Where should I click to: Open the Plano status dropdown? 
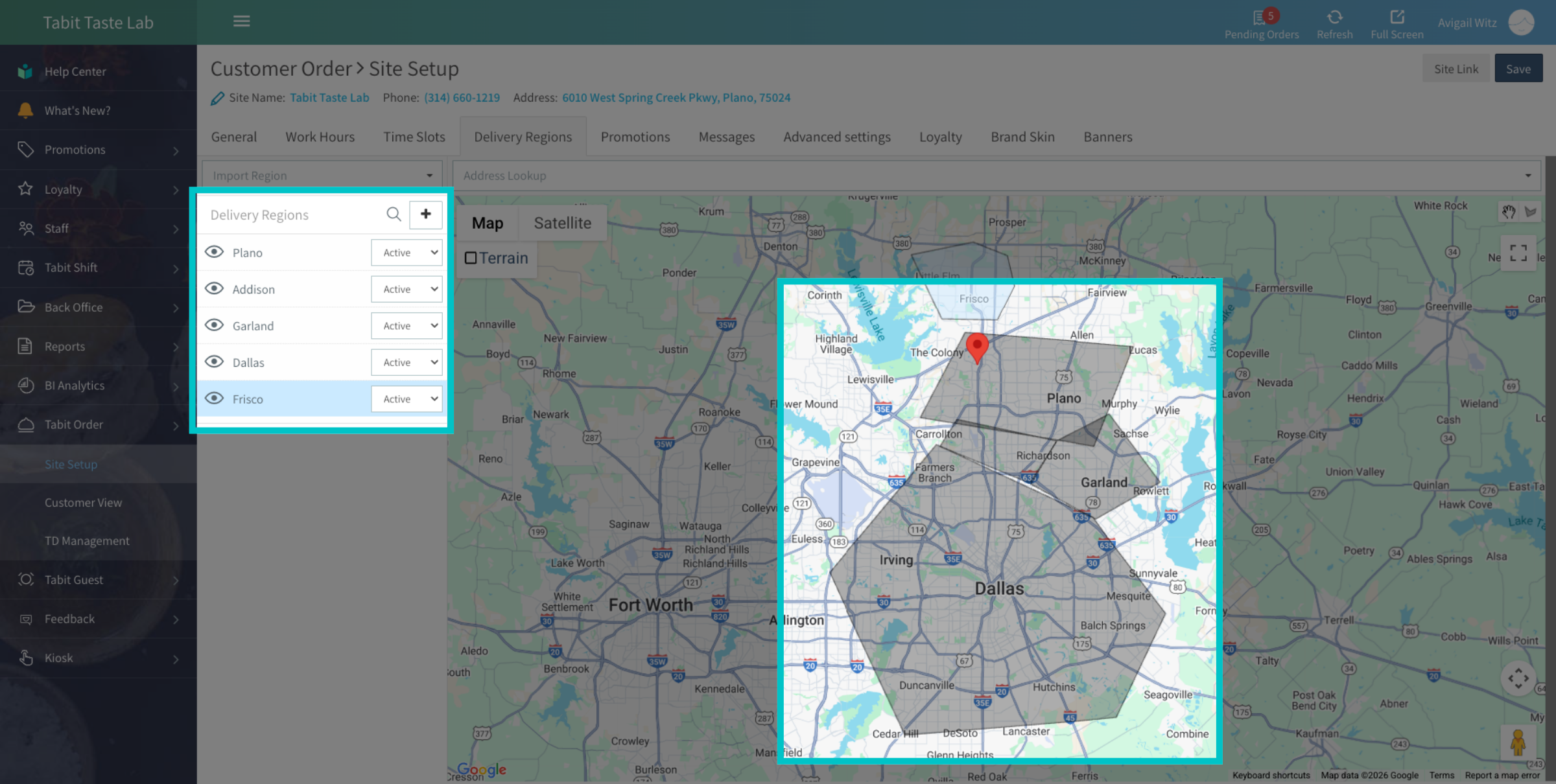[407, 253]
